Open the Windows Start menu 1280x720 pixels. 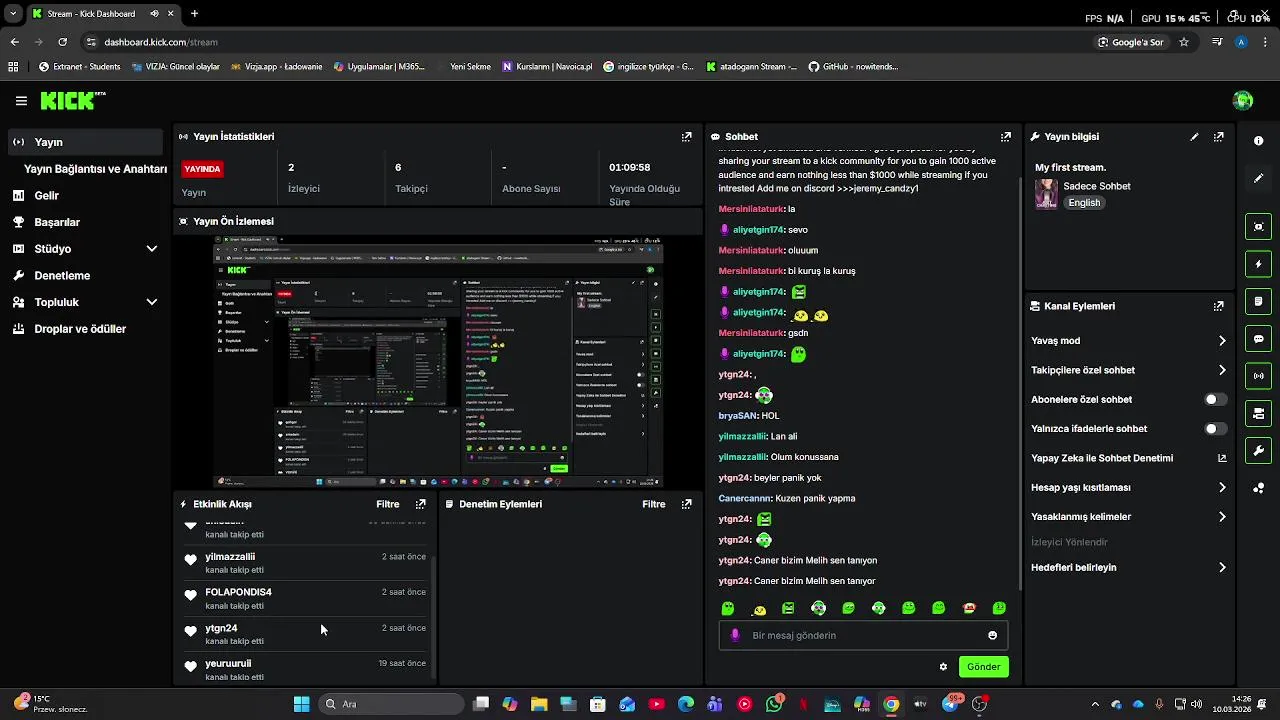pos(301,704)
